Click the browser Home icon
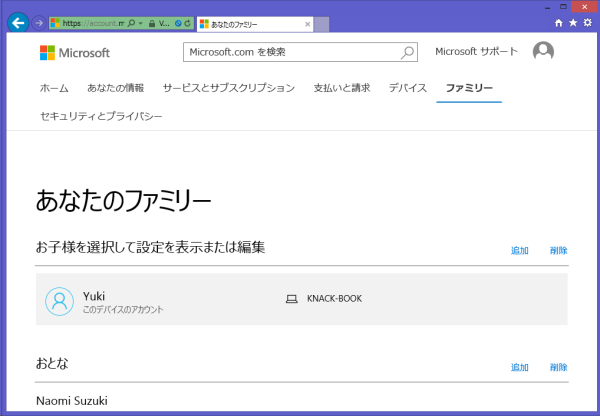600x416 pixels. click(x=559, y=23)
